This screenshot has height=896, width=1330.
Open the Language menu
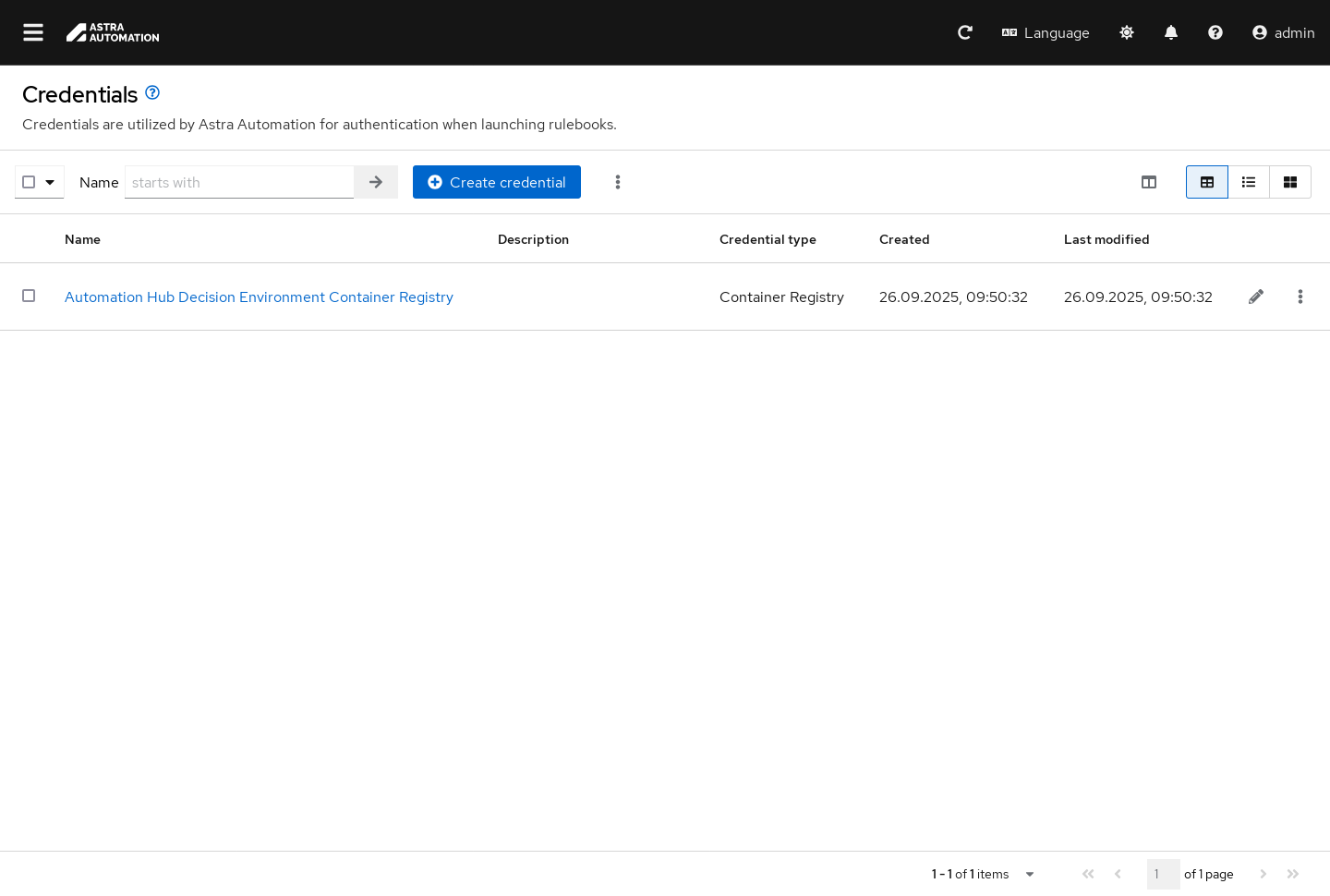pyautogui.click(x=1046, y=32)
